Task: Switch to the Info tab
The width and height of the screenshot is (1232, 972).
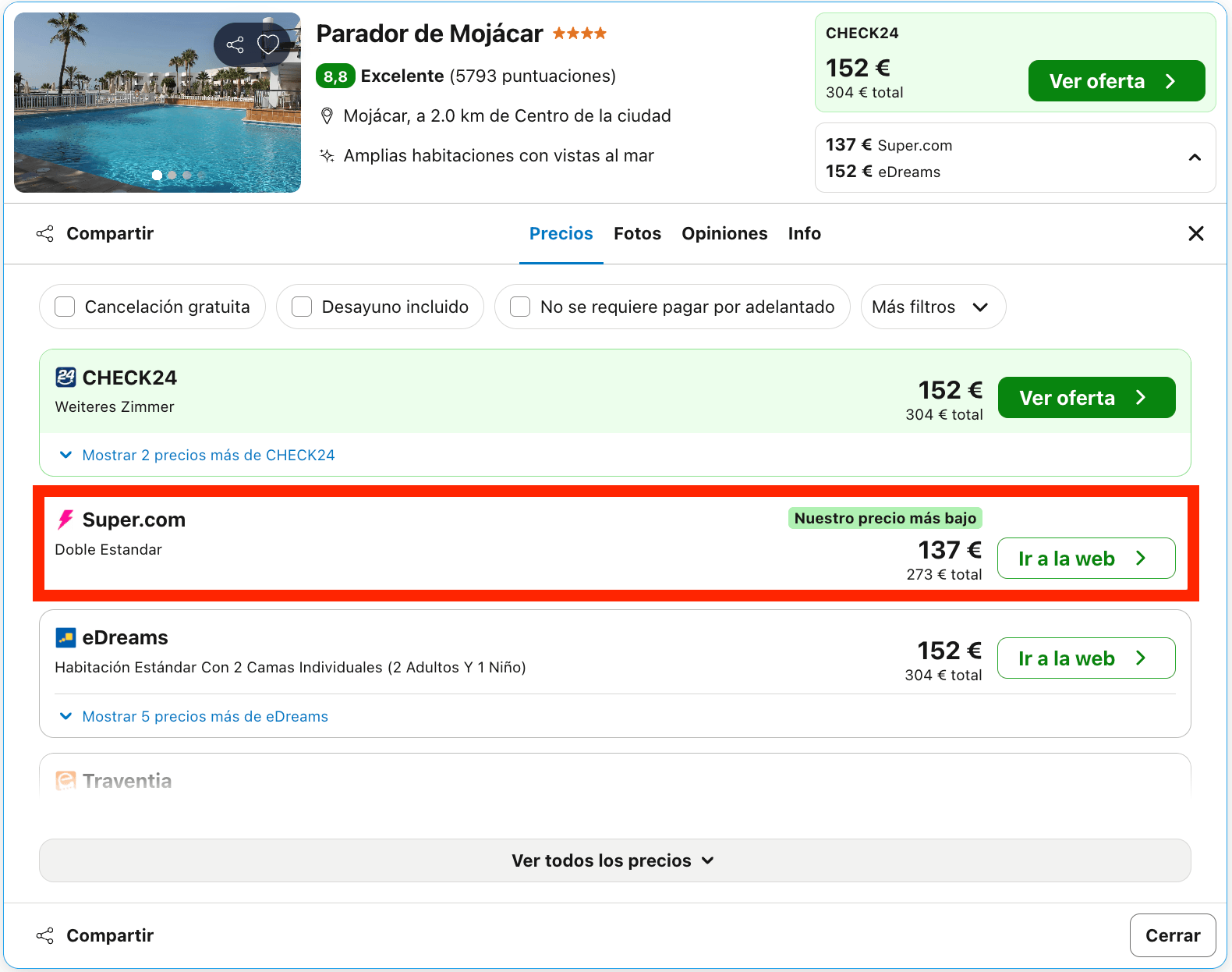Action: 804,233
